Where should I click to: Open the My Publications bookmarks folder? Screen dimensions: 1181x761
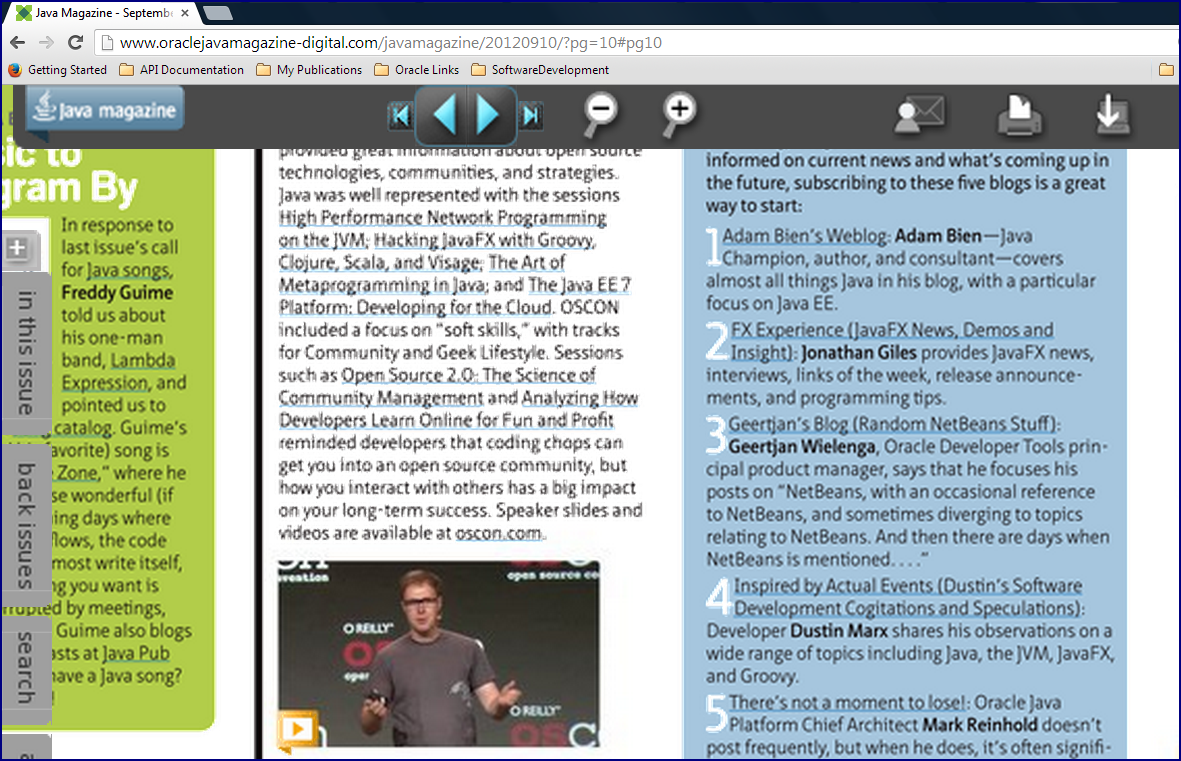310,70
